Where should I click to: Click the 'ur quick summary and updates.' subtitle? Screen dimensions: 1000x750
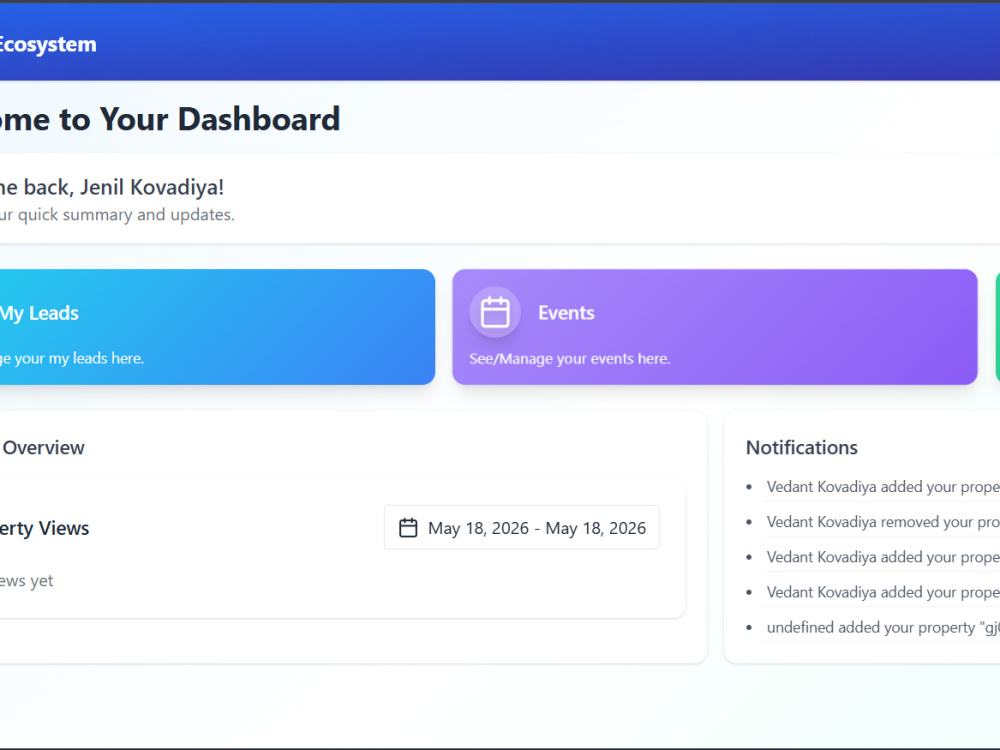click(x=117, y=215)
